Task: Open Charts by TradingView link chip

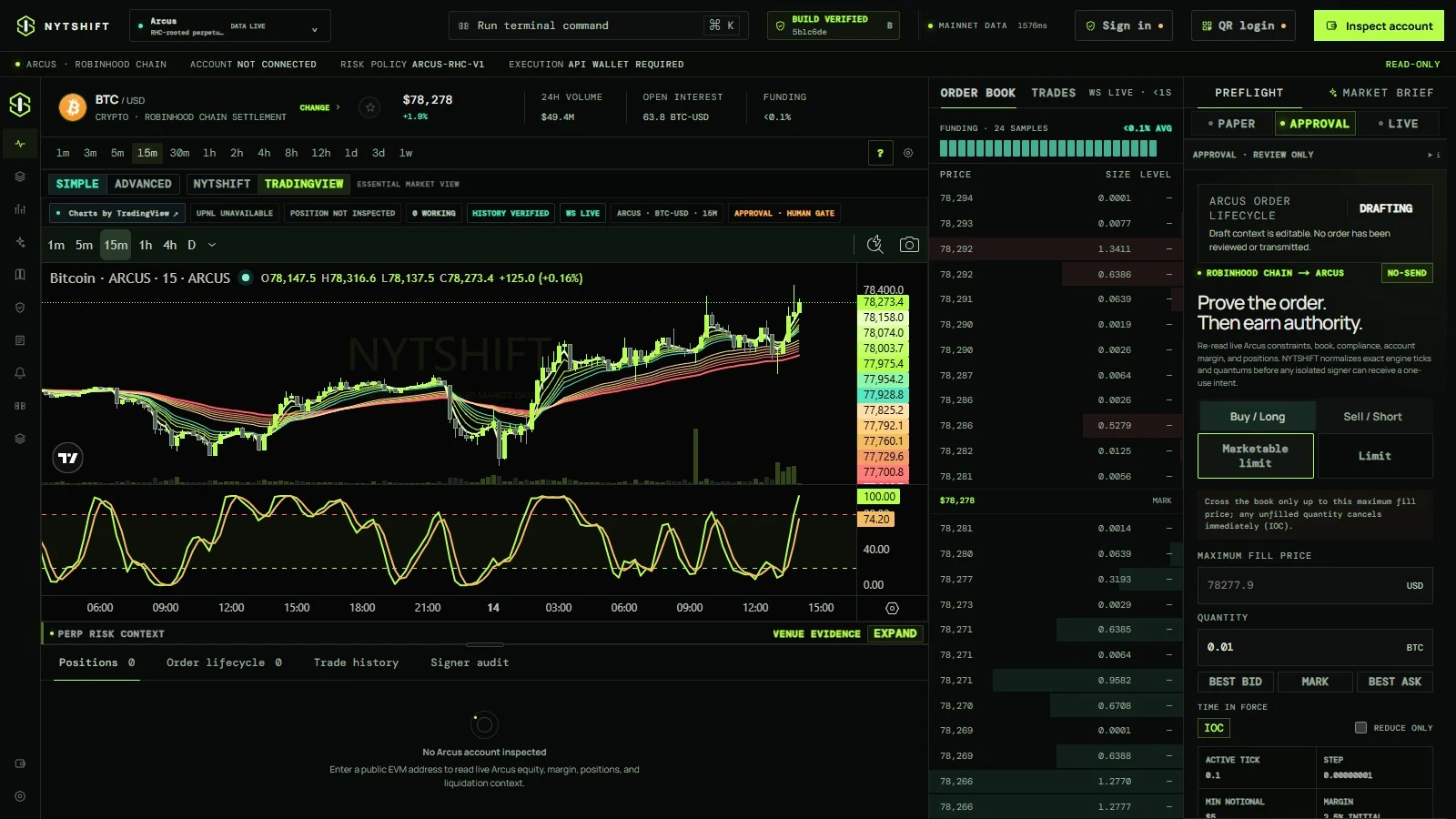Action: (117, 213)
